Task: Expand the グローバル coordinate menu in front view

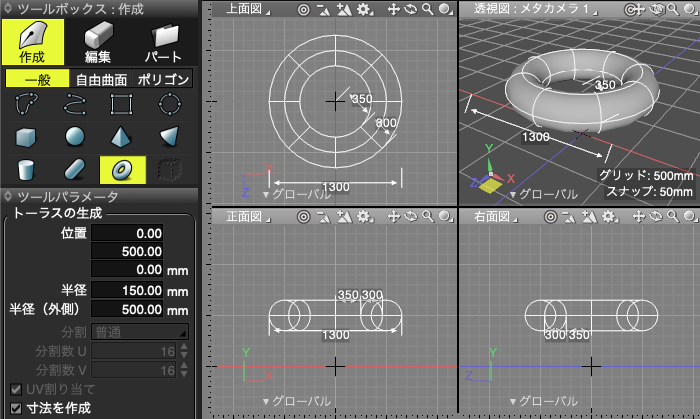Action: point(296,401)
